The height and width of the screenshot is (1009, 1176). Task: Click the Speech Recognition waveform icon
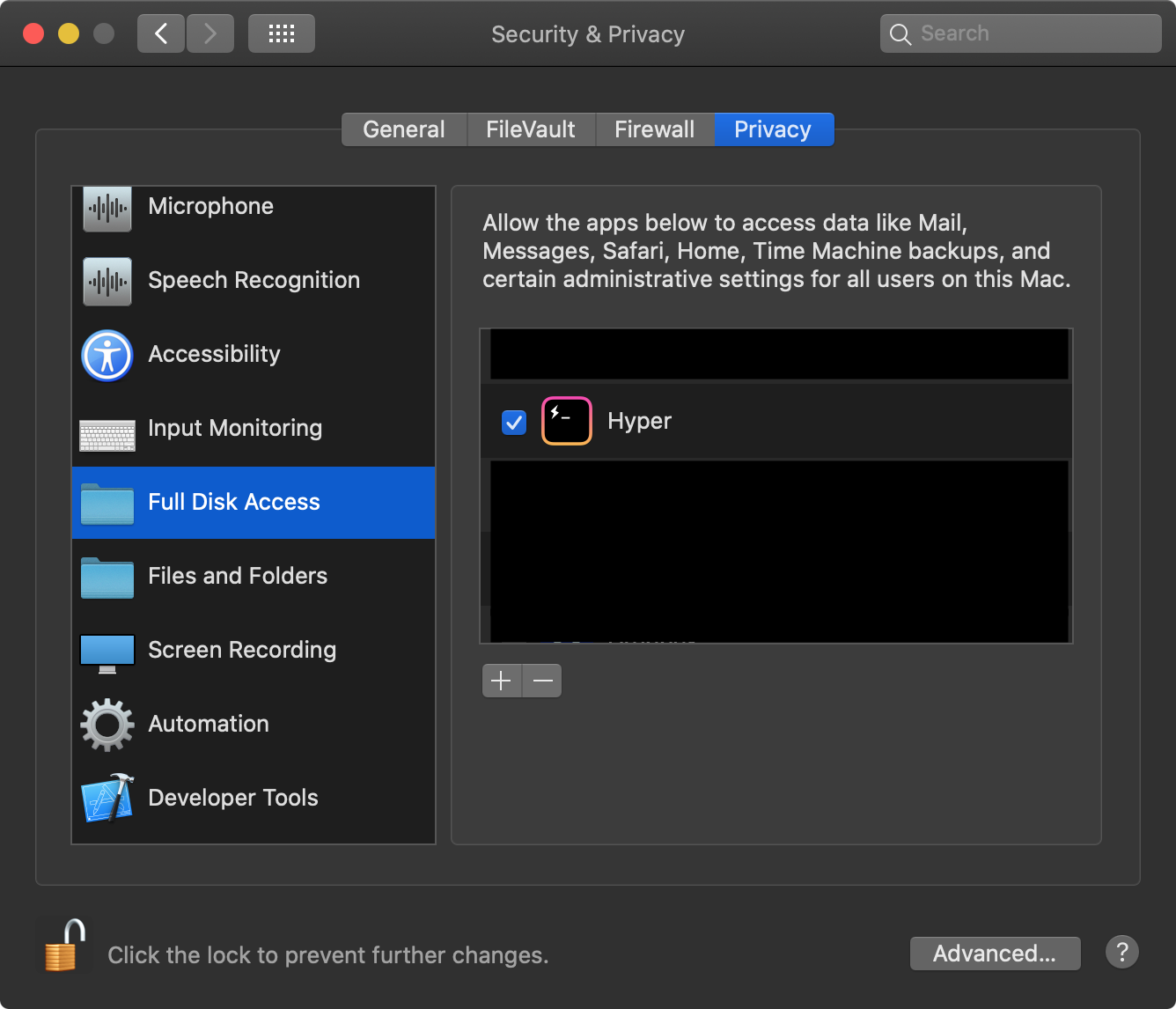[x=107, y=282]
